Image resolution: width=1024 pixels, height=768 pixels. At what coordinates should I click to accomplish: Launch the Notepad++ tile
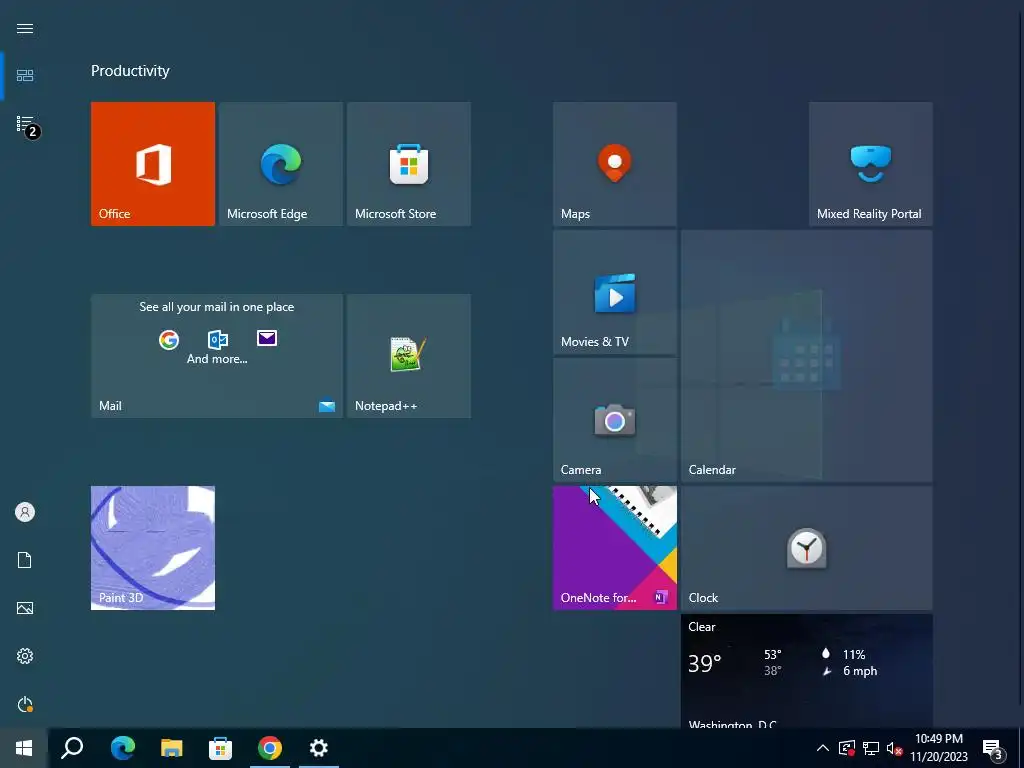(x=409, y=356)
